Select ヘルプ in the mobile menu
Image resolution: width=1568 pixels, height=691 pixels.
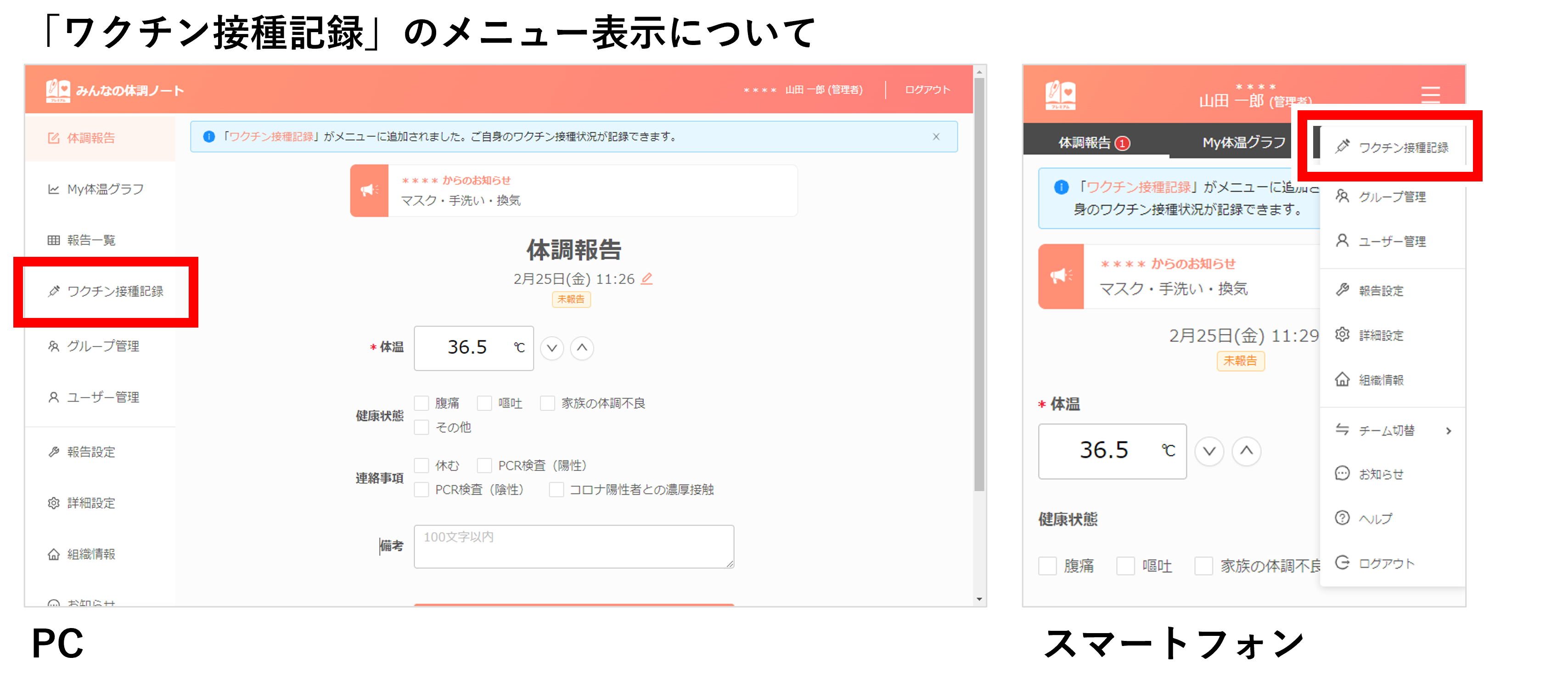pos(1375,518)
